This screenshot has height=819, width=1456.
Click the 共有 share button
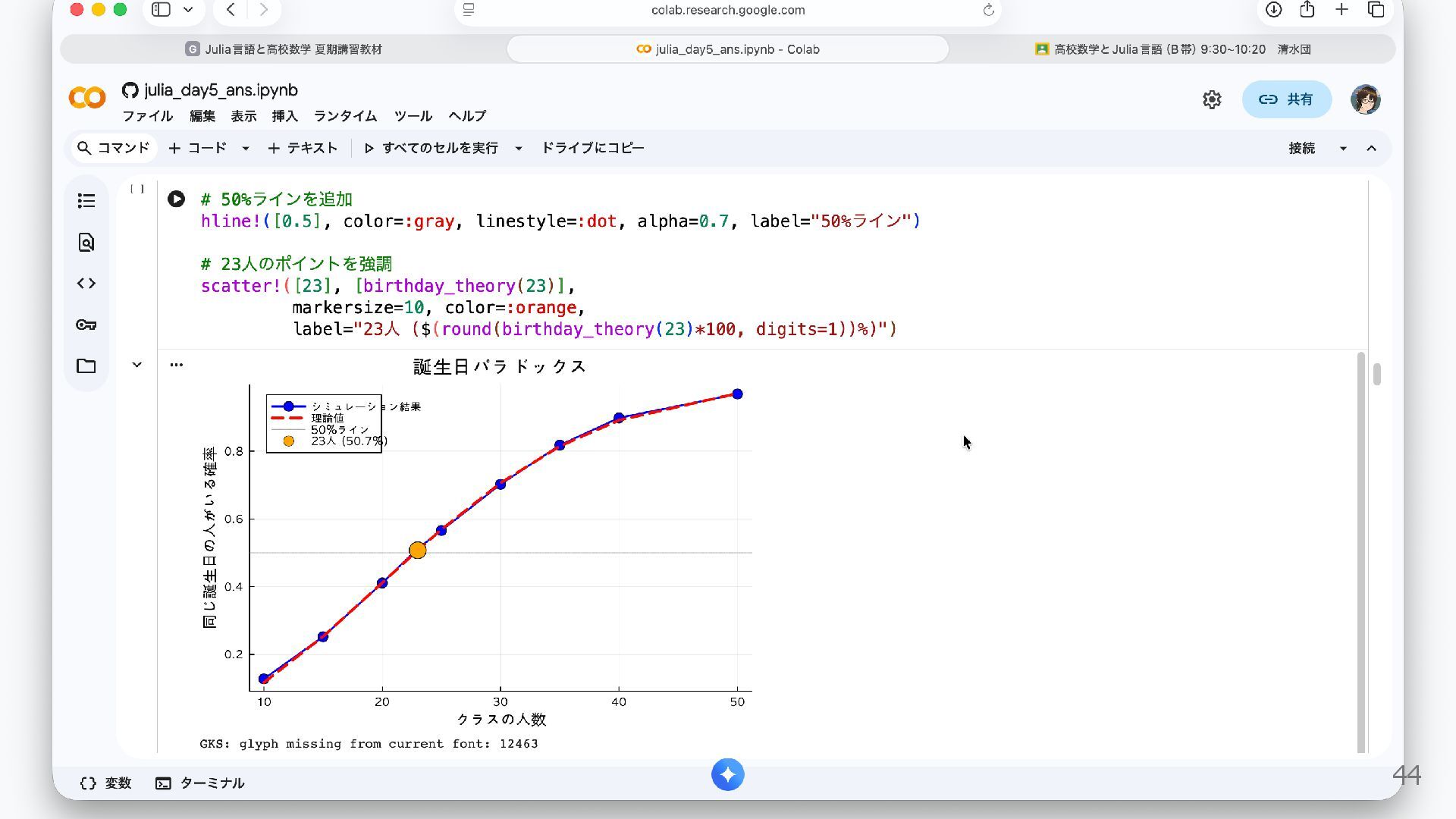(1286, 99)
